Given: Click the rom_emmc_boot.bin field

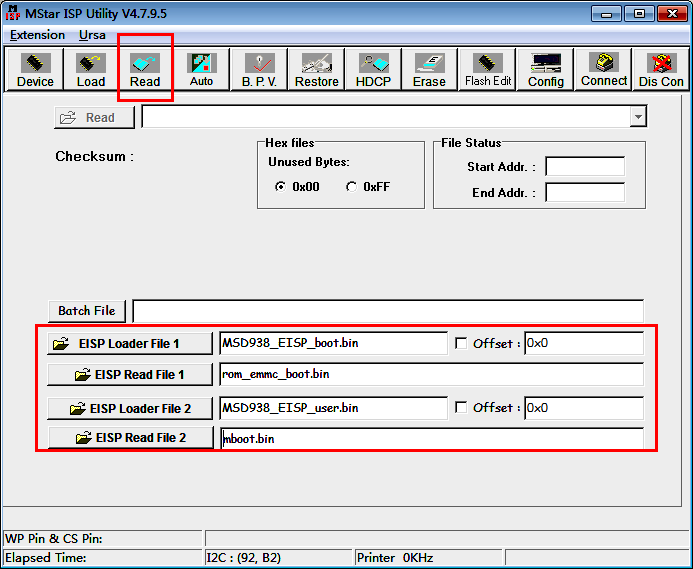Looking at the screenshot, I should click(x=431, y=374).
